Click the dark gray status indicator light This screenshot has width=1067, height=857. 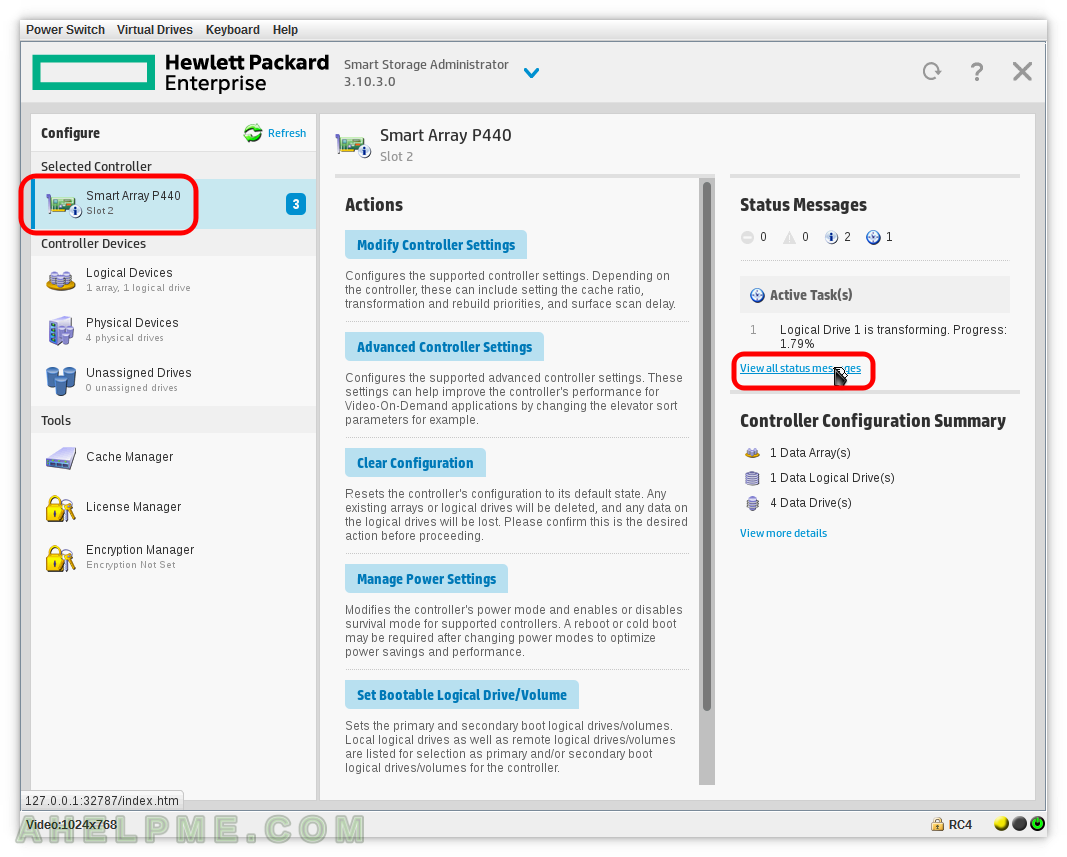pyautogui.click(x=1019, y=824)
